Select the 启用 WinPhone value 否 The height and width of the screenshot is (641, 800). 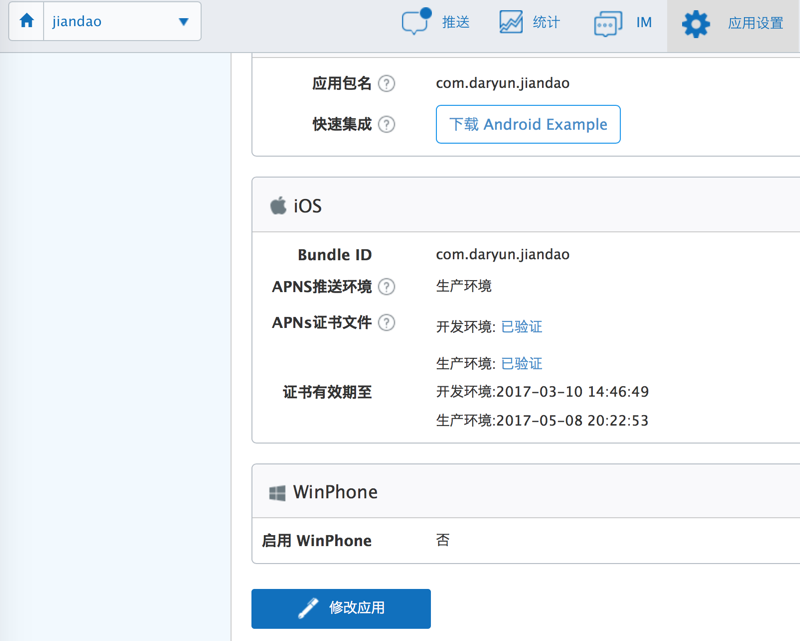[442, 540]
